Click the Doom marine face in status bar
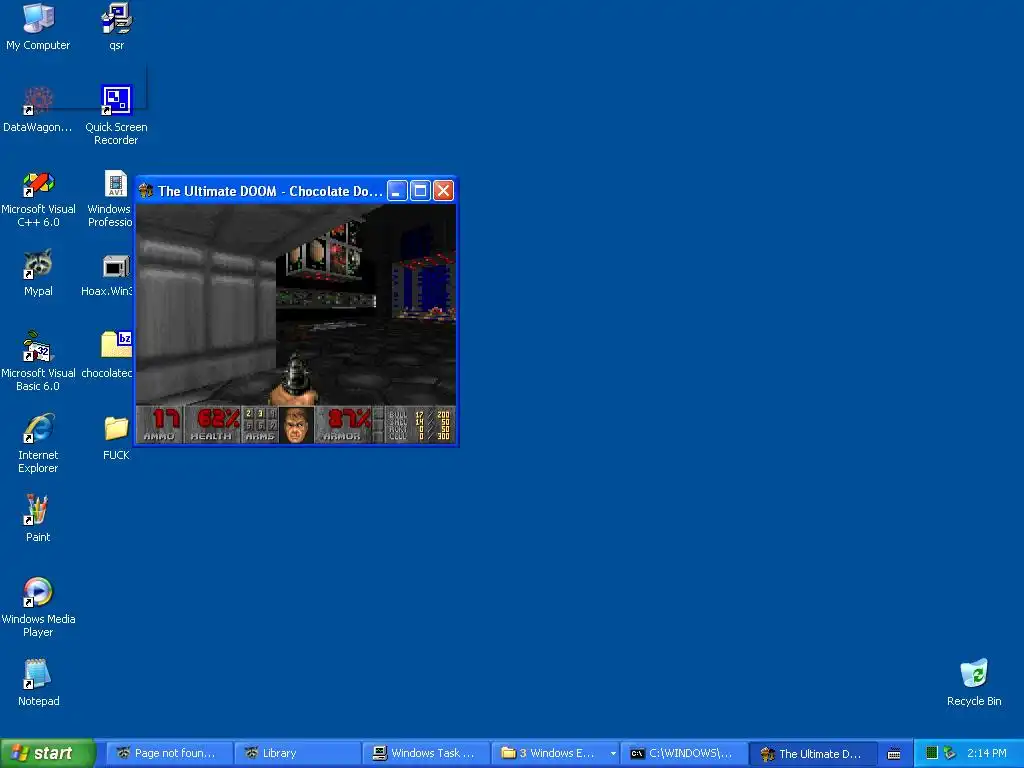The height and width of the screenshot is (768, 1024). (x=296, y=425)
